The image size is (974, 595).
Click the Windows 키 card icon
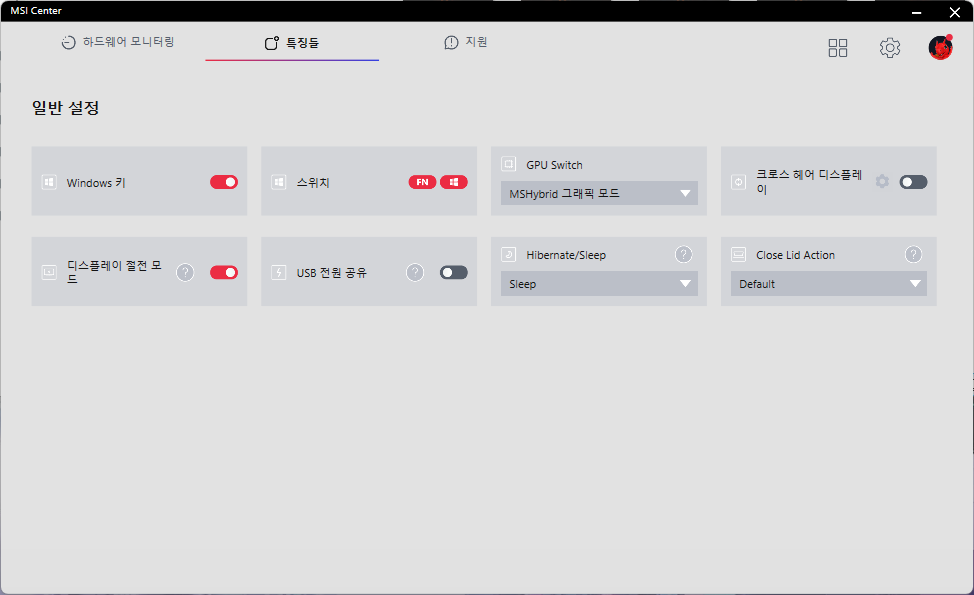pos(49,182)
